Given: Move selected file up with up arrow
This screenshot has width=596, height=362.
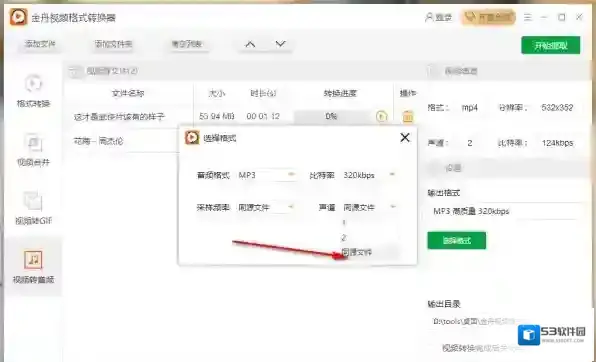Looking at the screenshot, I should [x=250, y=44].
